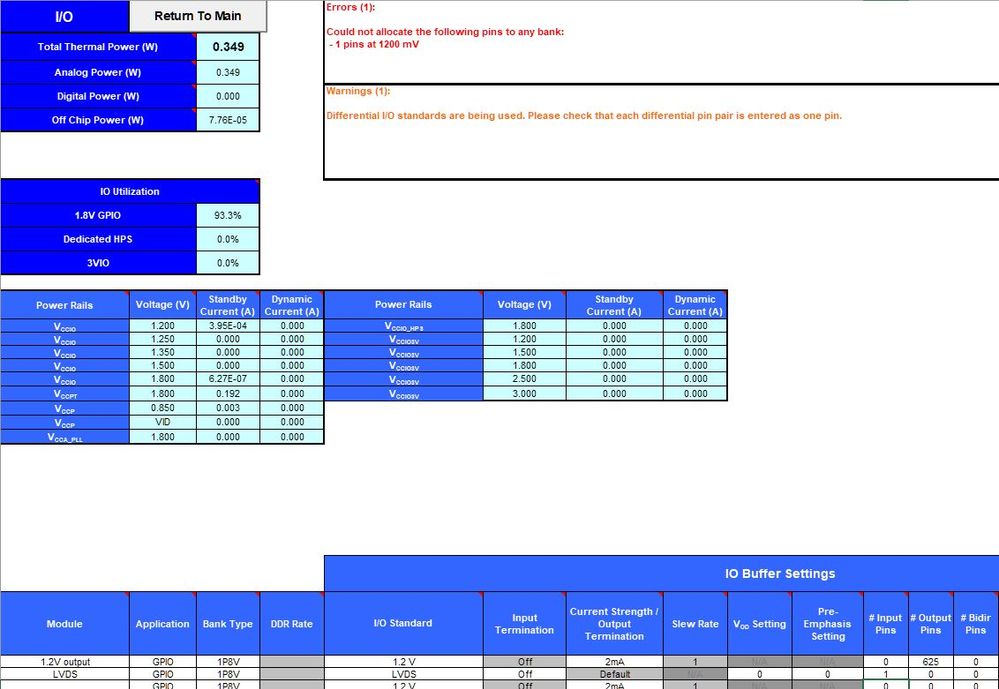Open the Slew Rate dropdown for 1.2V output
999x689 pixels.
point(695,661)
